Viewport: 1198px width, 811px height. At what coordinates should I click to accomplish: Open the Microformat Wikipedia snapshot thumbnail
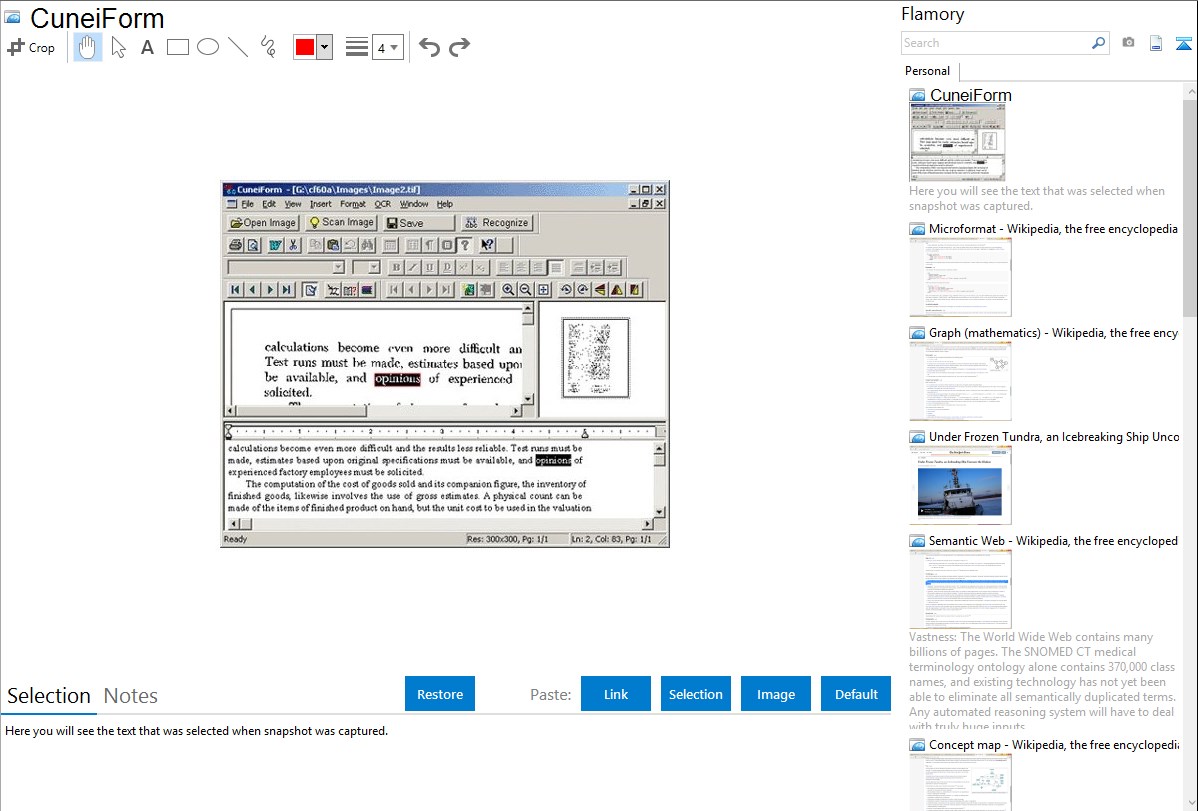tap(960, 277)
